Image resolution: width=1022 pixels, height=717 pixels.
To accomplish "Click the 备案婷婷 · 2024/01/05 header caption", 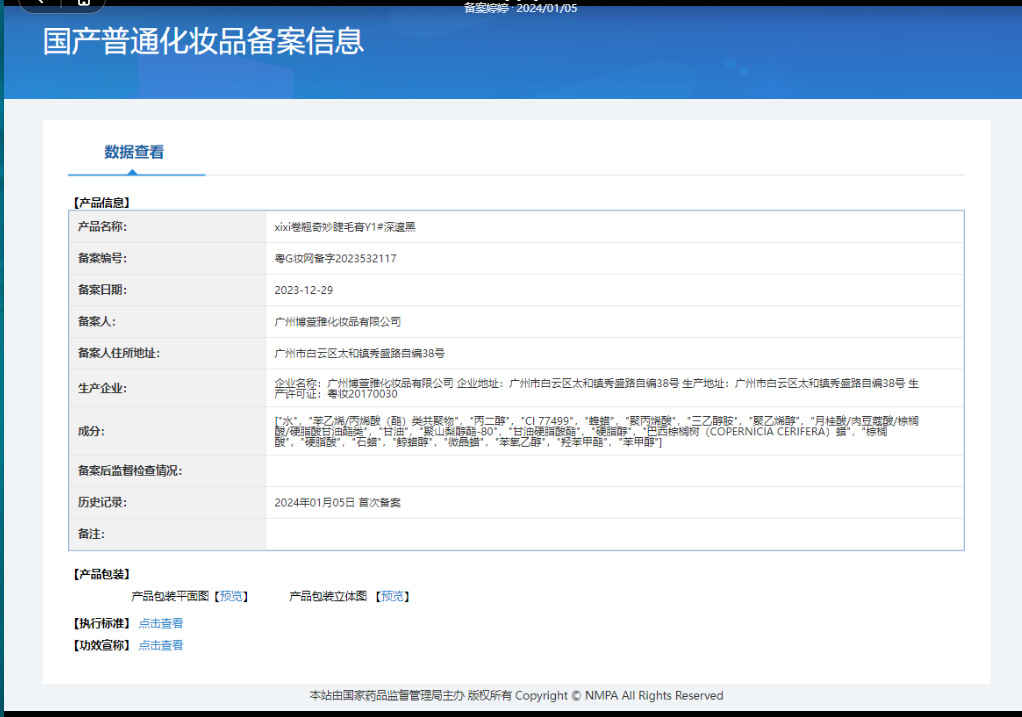I will click(520, 8).
